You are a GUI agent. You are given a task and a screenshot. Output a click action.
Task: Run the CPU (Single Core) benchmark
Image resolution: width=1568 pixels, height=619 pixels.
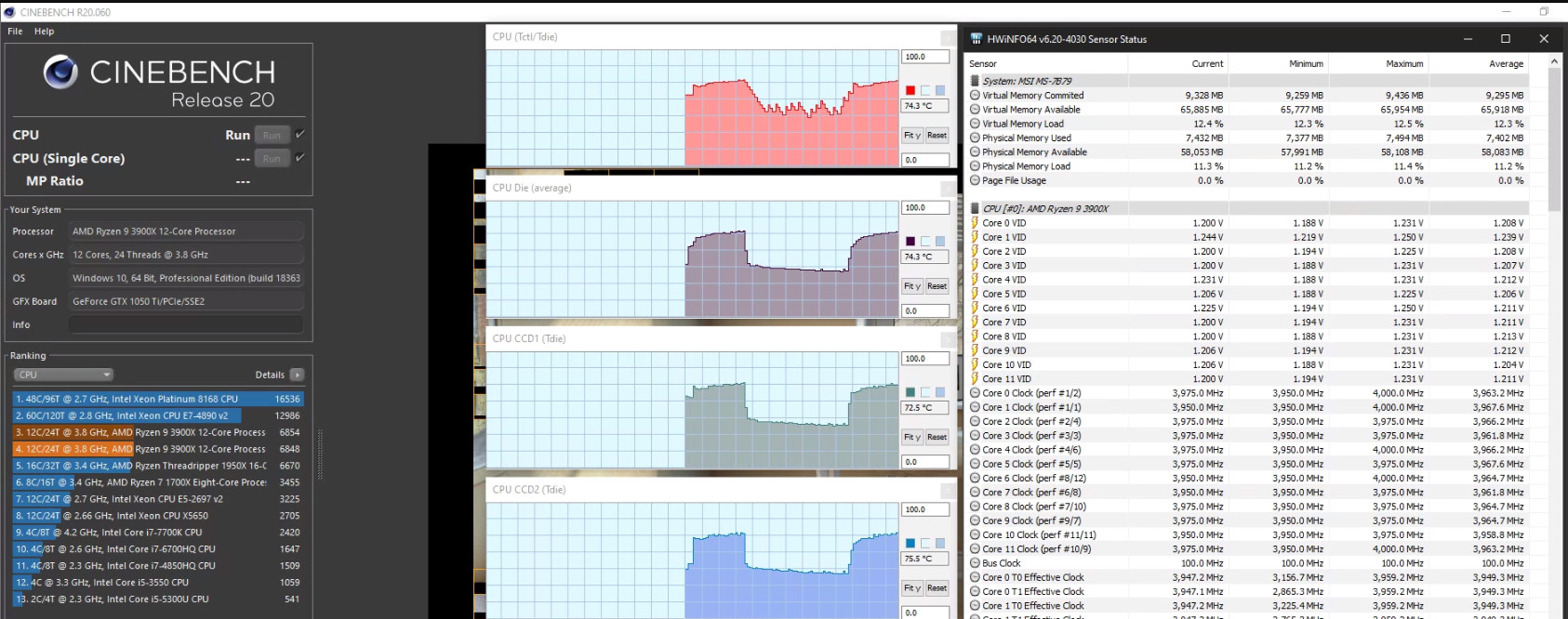[x=272, y=158]
